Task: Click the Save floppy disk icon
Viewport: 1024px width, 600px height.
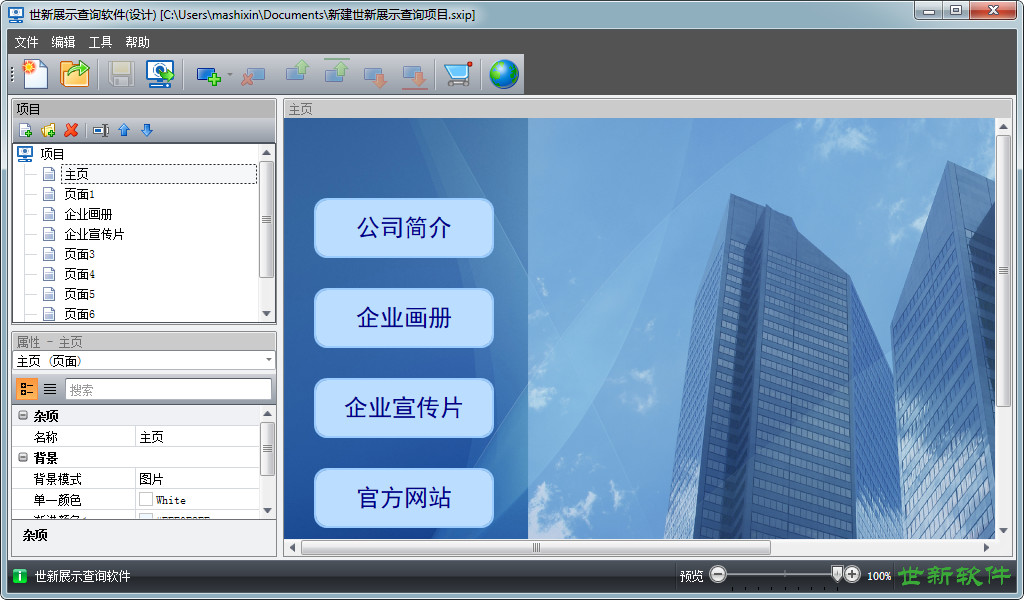Action: [x=120, y=74]
